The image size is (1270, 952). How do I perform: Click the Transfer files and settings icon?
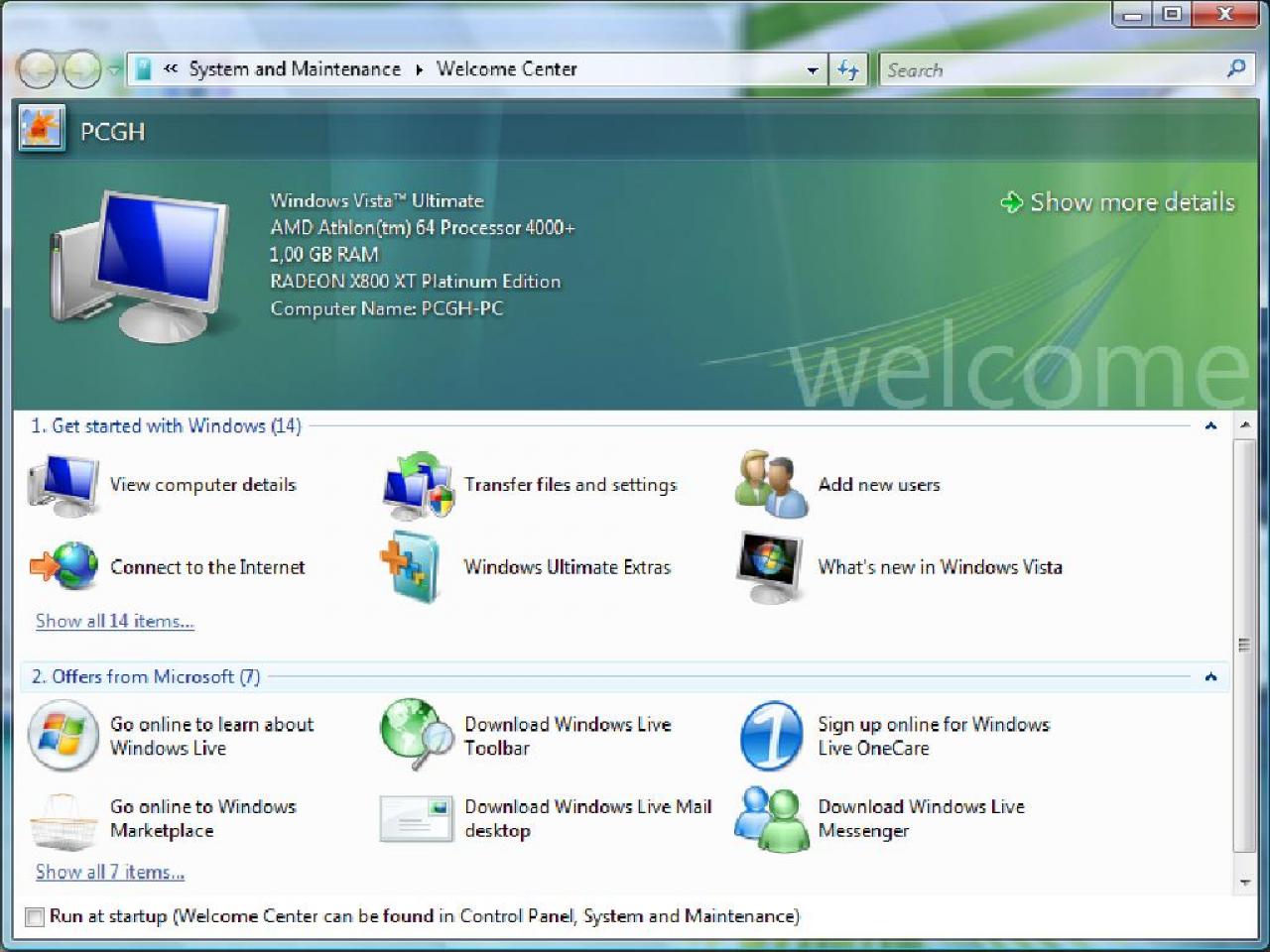click(x=419, y=485)
